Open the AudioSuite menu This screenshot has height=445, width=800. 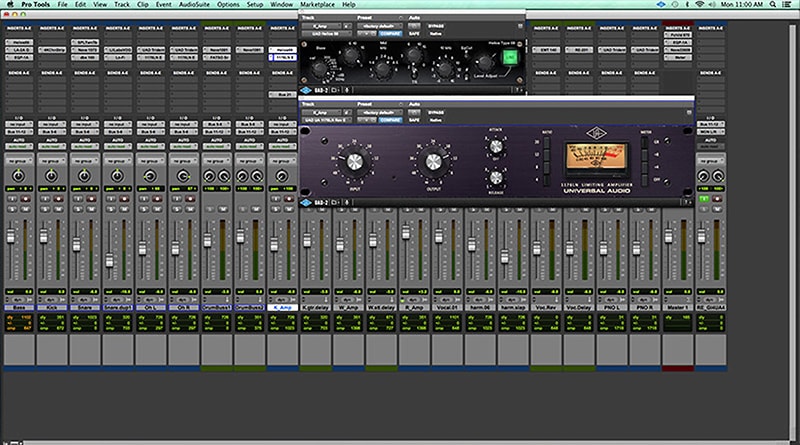pyautogui.click(x=194, y=4)
